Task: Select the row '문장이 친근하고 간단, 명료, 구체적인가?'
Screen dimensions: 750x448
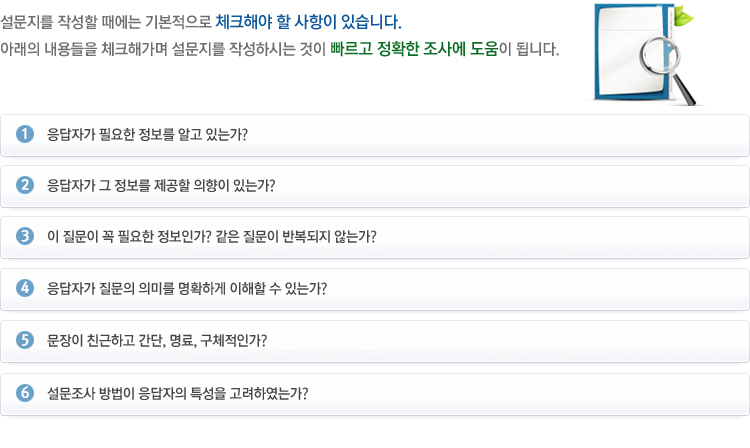Action: click(x=375, y=341)
